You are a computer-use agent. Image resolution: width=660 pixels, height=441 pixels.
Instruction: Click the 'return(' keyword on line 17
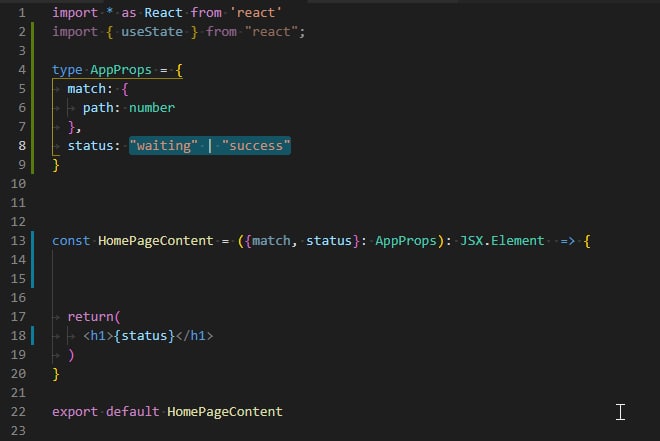[94, 317]
